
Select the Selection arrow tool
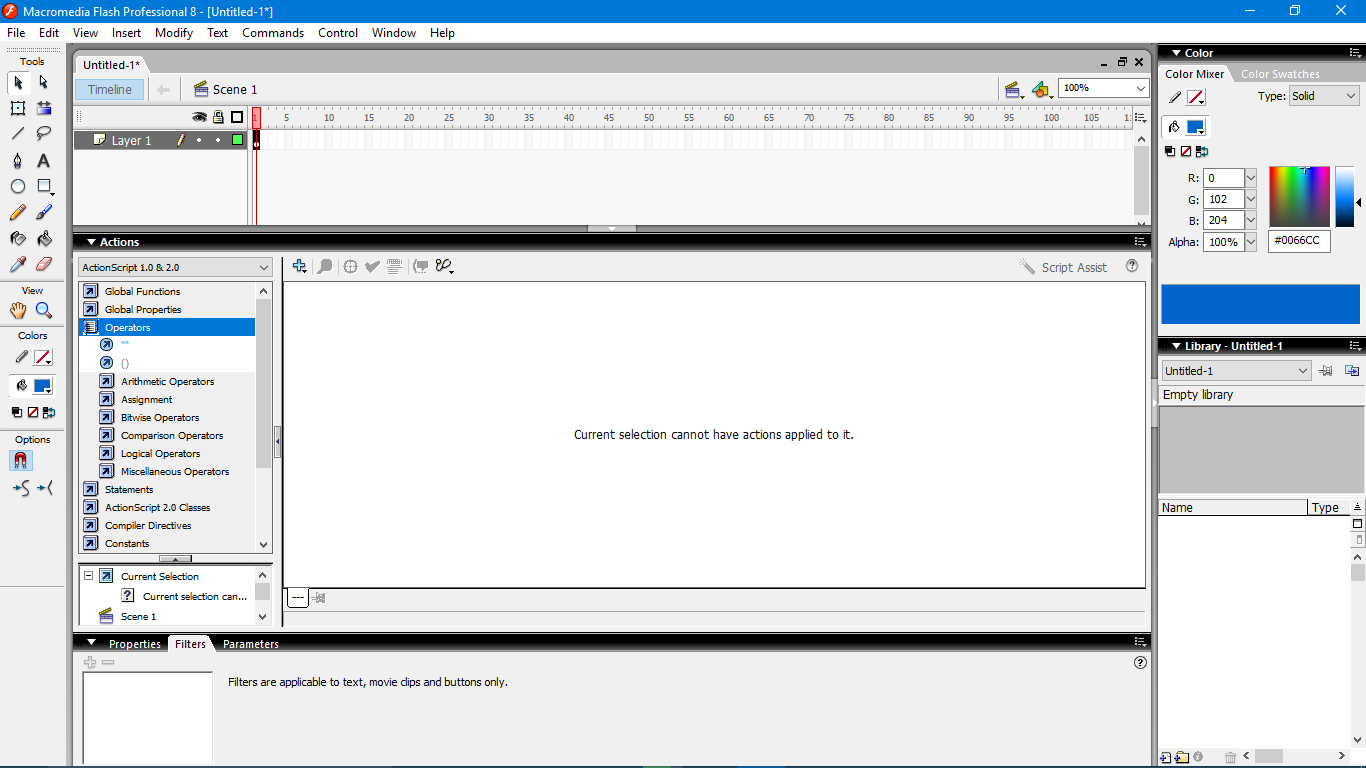pyautogui.click(x=18, y=82)
